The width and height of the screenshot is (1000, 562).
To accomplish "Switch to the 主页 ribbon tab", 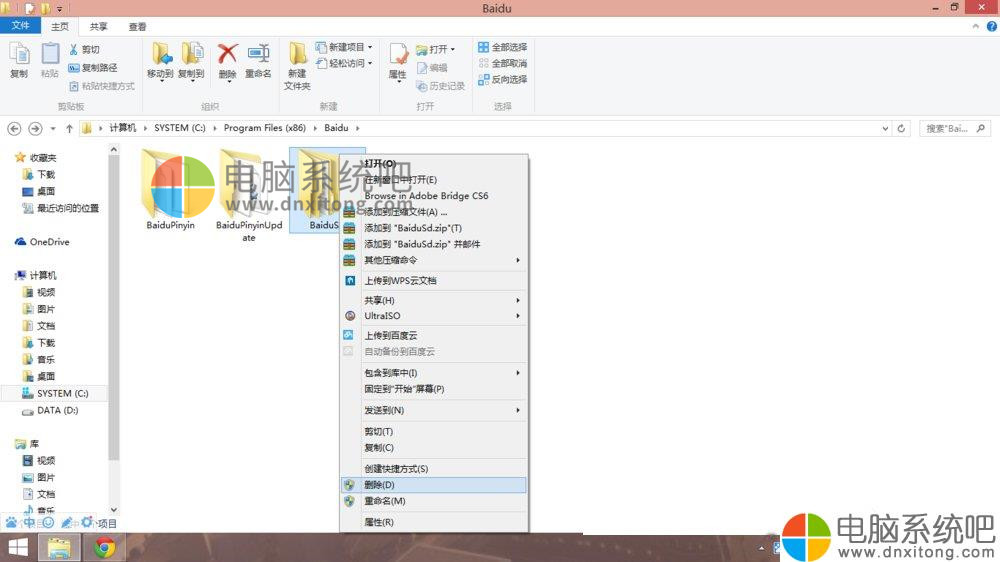I will (x=60, y=26).
